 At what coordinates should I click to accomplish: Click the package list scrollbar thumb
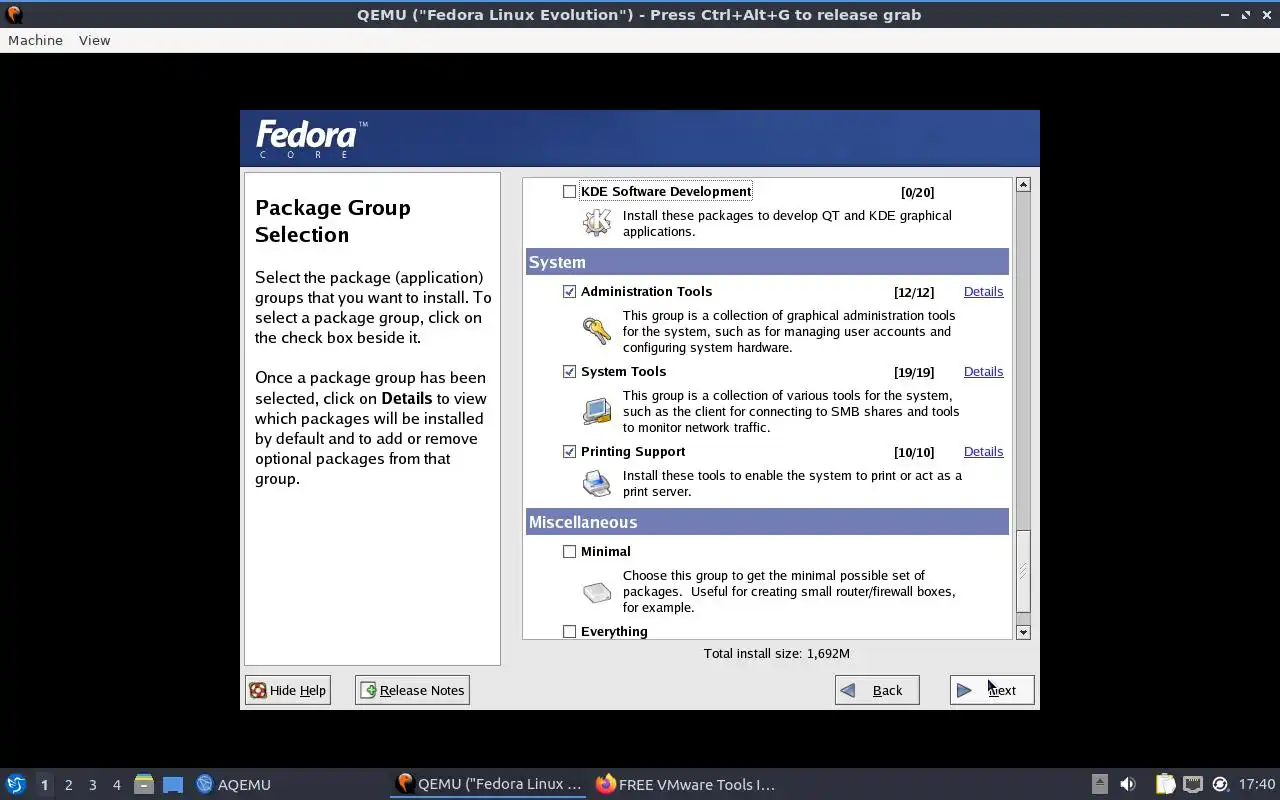(1023, 570)
